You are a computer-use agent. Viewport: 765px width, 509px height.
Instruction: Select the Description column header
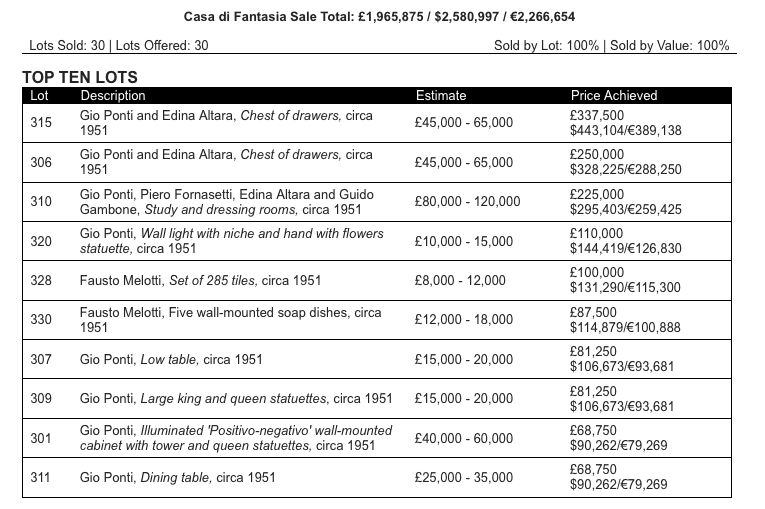[113, 96]
